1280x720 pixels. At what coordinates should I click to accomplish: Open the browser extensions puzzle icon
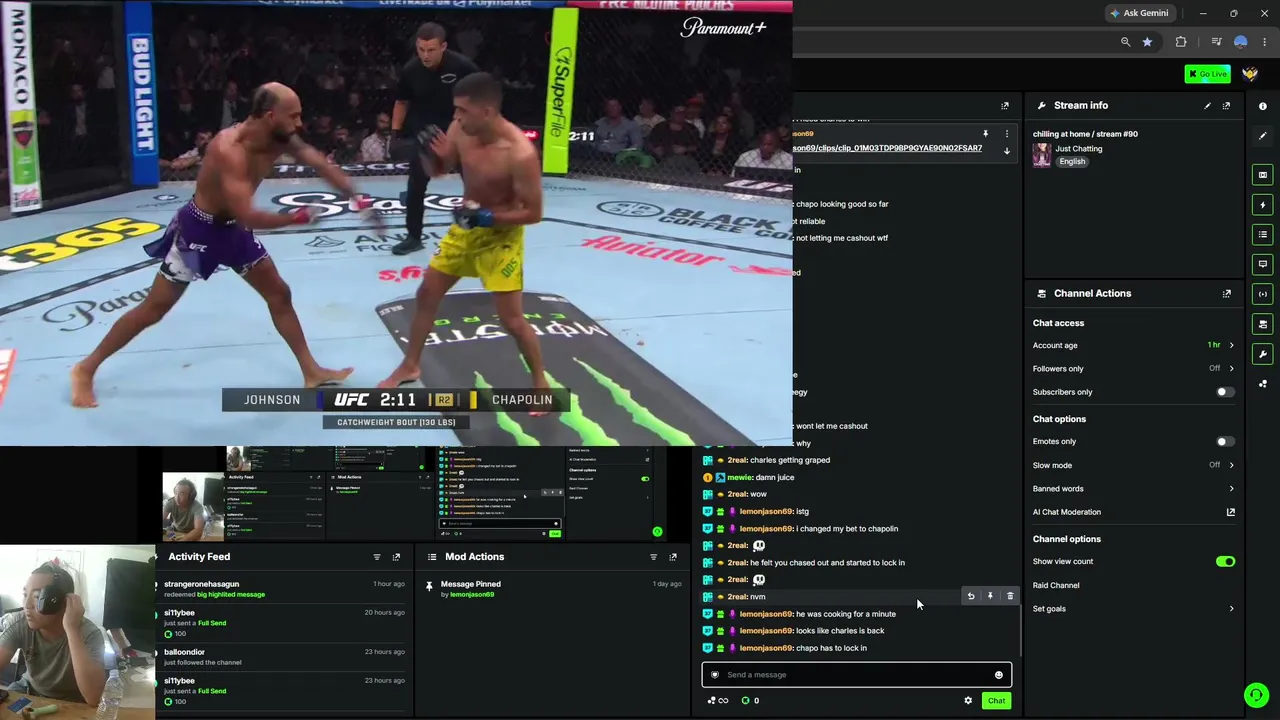click(1181, 42)
